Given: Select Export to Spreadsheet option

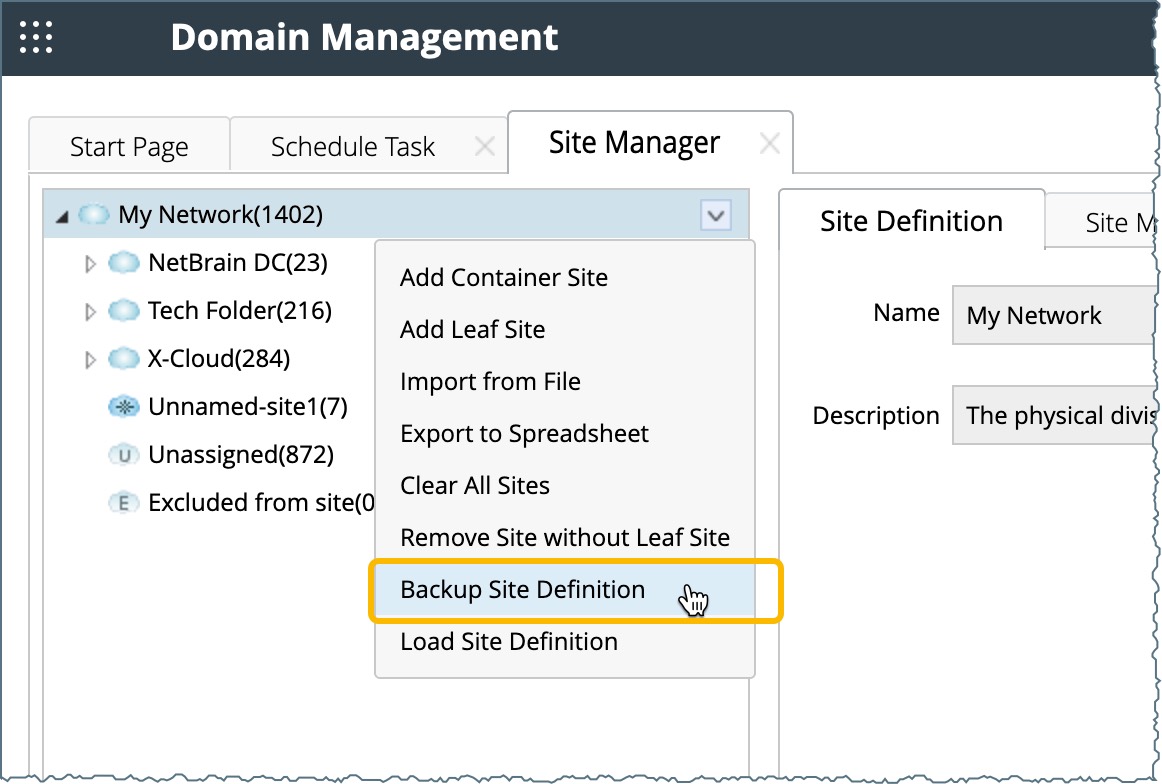Looking at the screenshot, I should [x=524, y=434].
